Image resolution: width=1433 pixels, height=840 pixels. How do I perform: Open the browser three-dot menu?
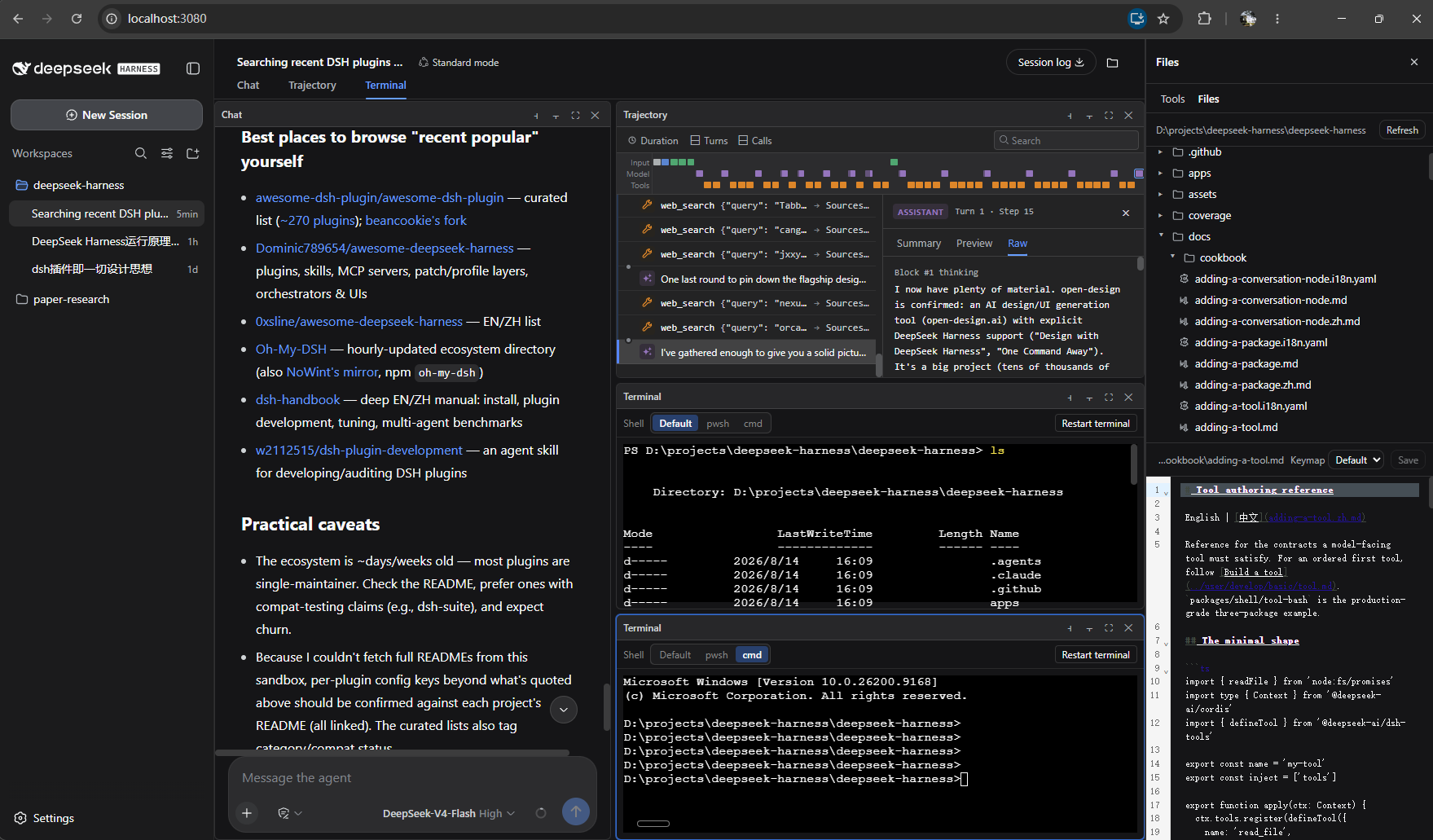pyautogui.click(x=1277, y=19)
